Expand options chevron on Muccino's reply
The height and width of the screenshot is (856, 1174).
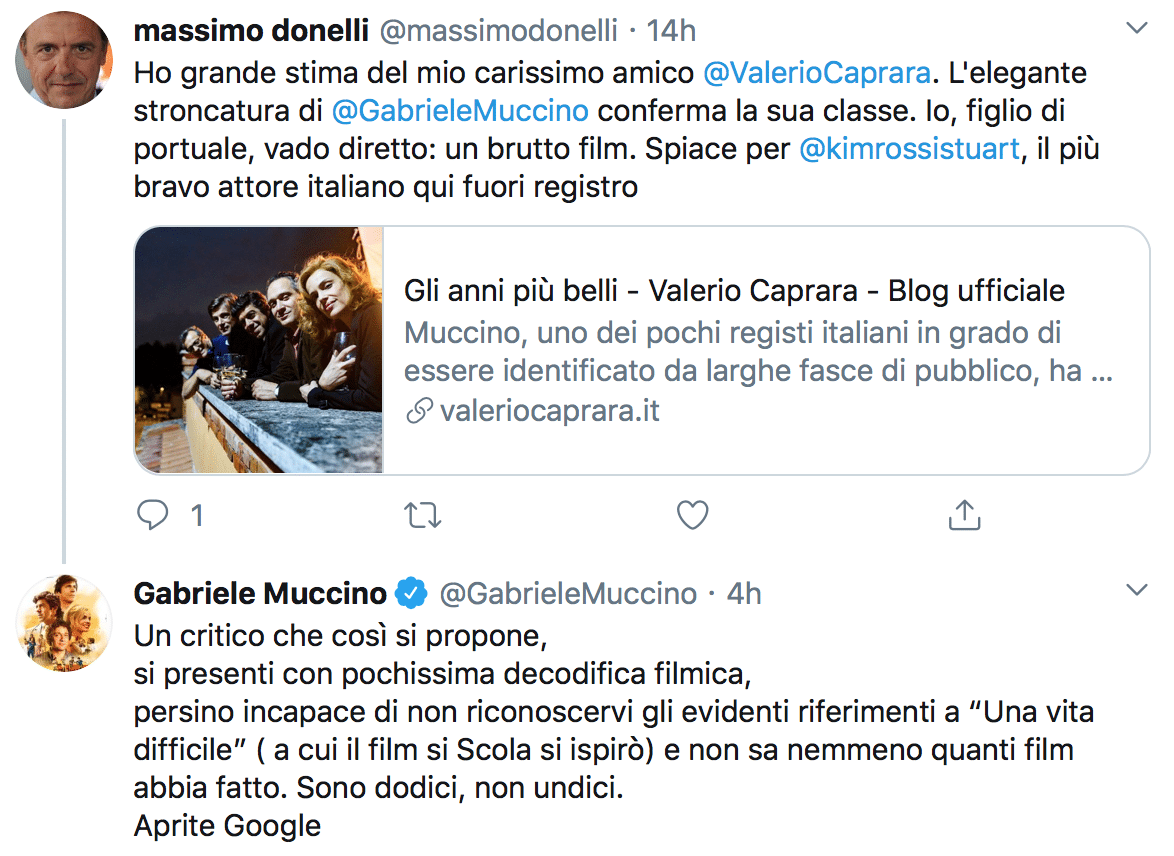click(1136, 590)
